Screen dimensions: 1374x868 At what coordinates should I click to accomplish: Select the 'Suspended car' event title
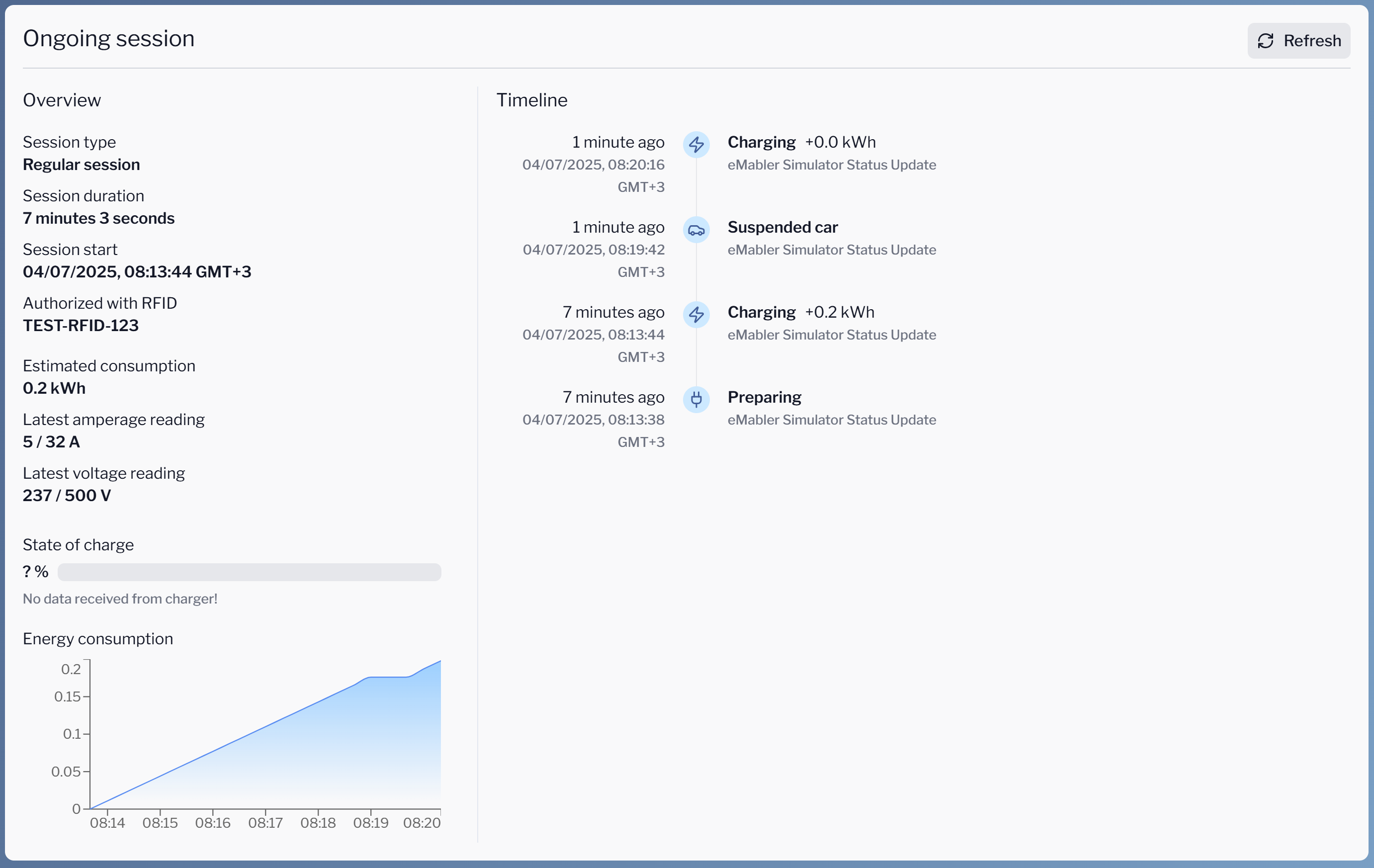click(x=782, y=227)
